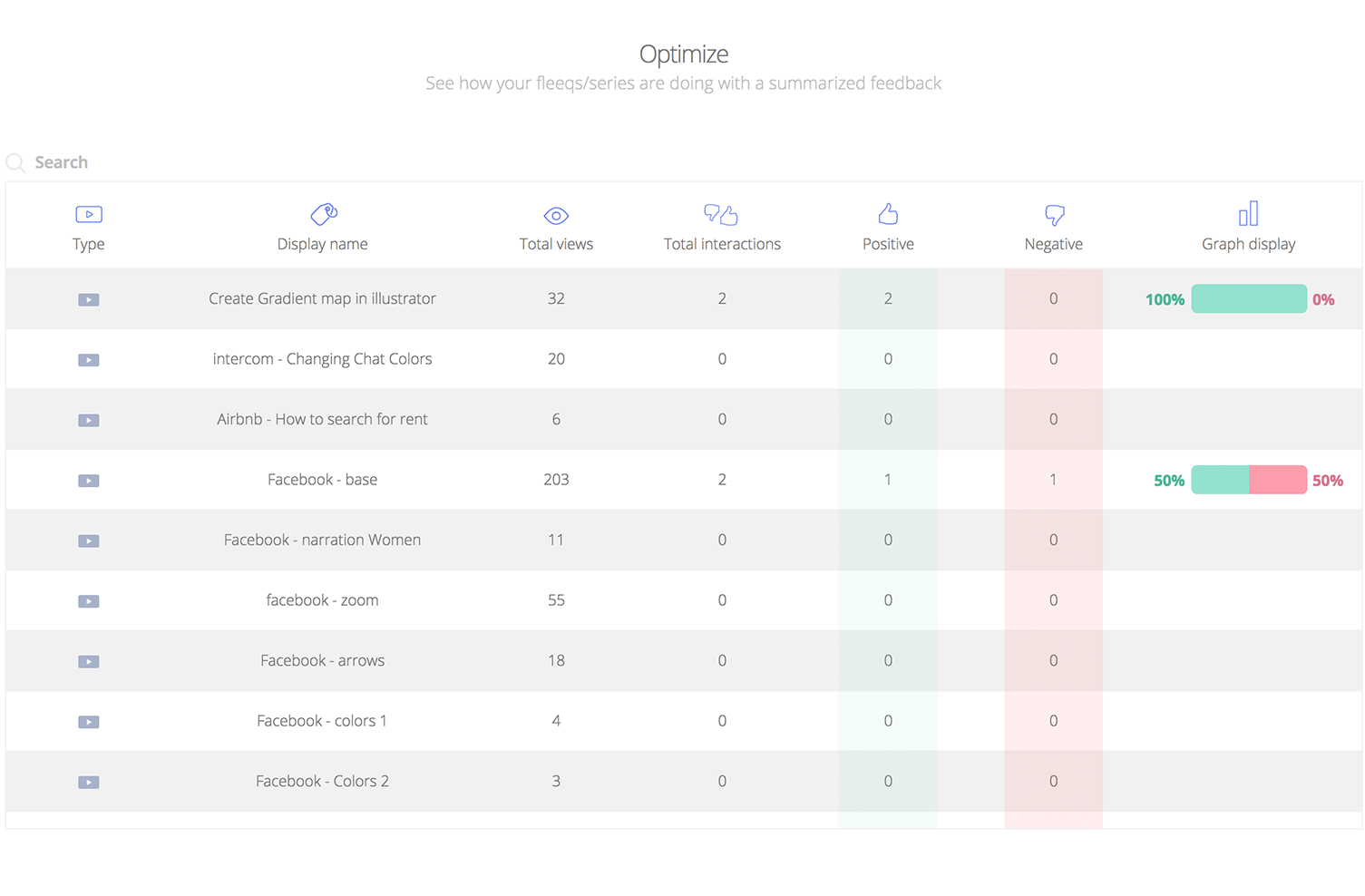Click video icon for Facebook - base row
The height and width of the screenshot is (896, 1365).
tap(89, 481)
